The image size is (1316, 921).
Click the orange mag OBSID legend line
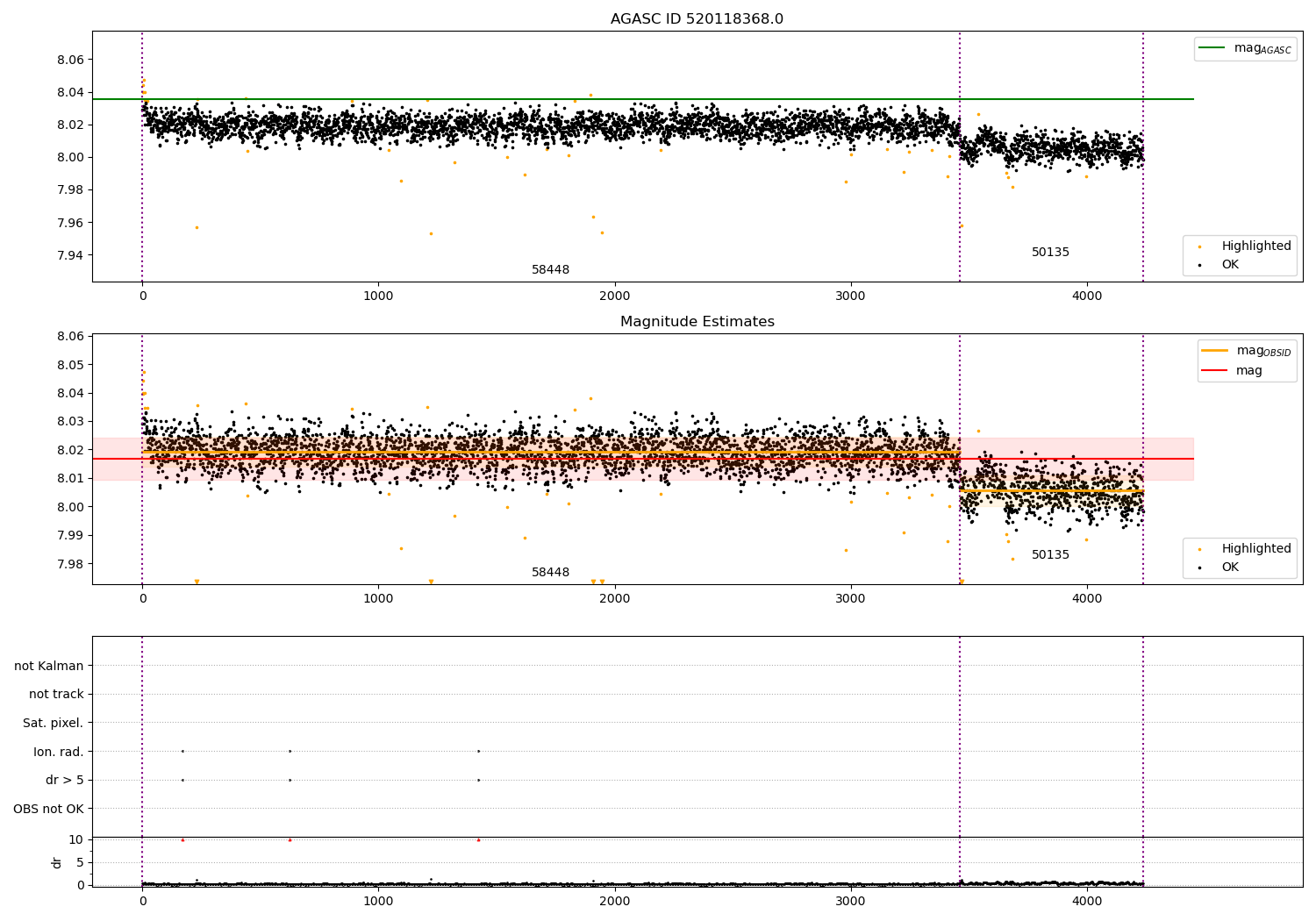coord(1215,351)
